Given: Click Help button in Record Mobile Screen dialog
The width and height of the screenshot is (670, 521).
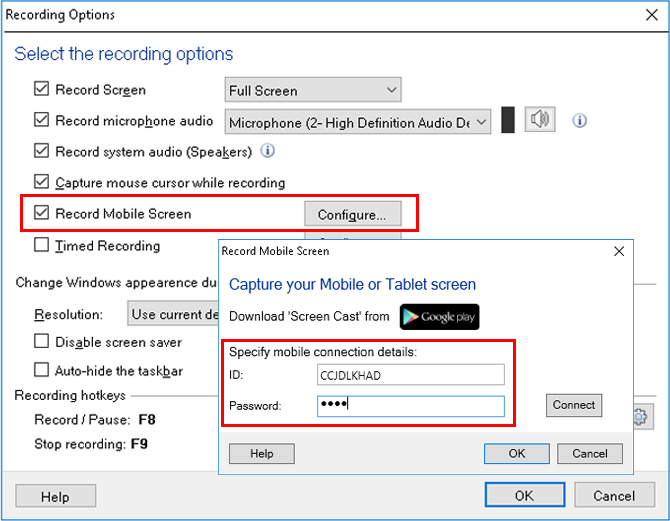Looking at the screenshot, I should 262,453.
